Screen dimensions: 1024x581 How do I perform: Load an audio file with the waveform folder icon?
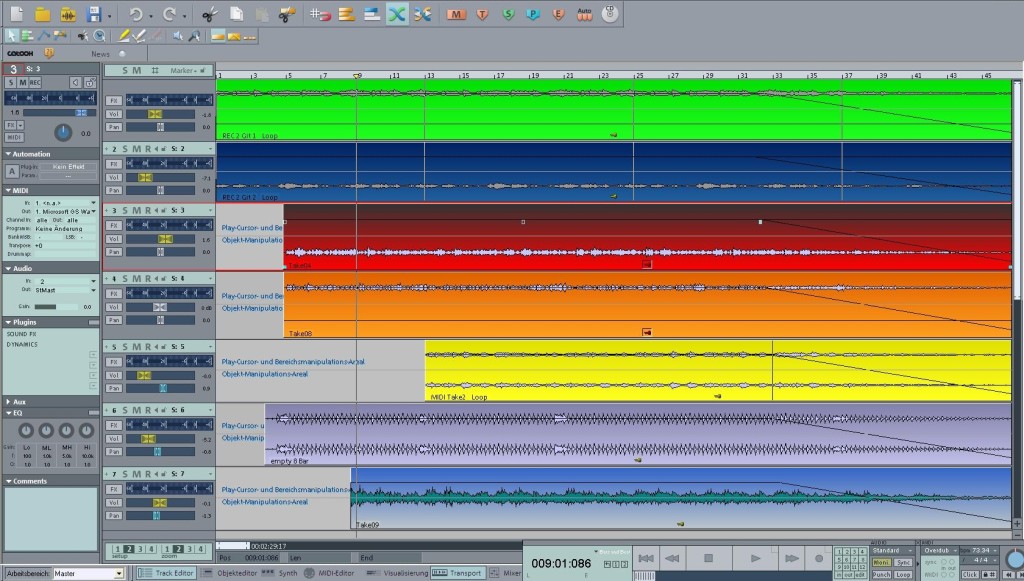coord(68,14)
